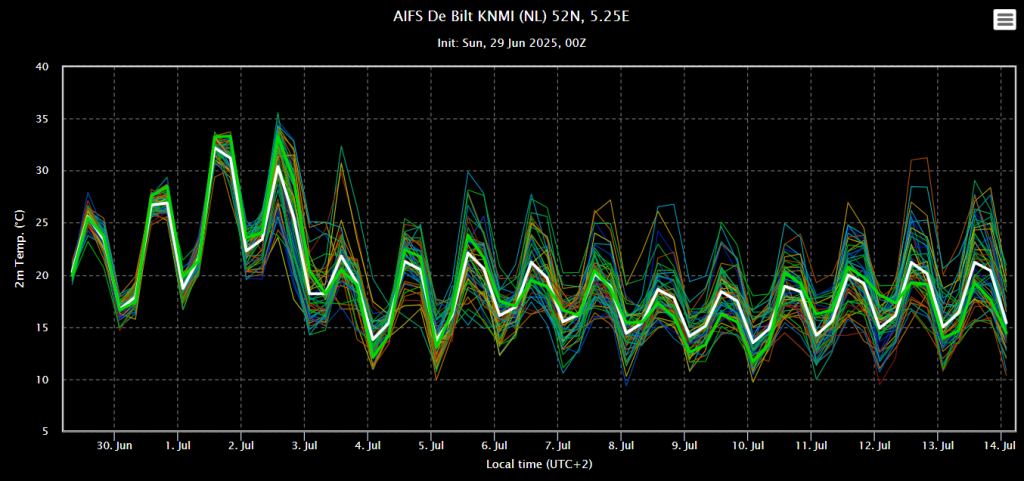Click the '6. Jul' x-axis label

coord(494,446)
